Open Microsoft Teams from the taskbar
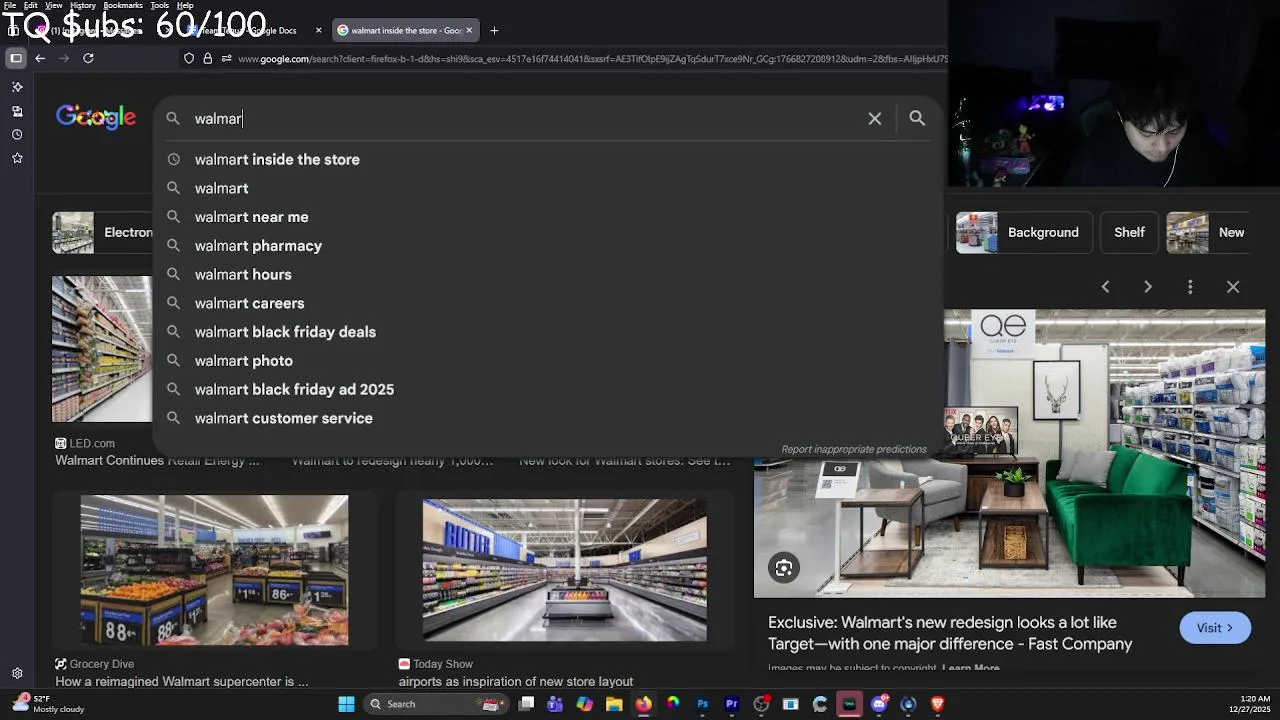 [x=555, y=704]
